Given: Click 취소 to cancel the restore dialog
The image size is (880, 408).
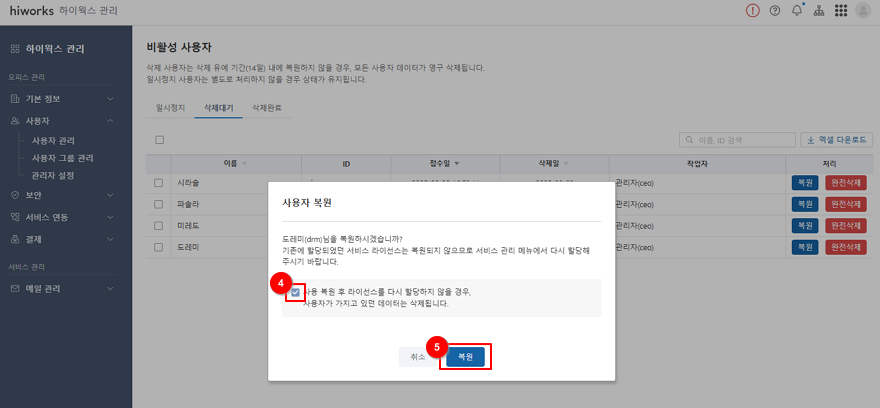Looking at the screenshot, I should coord(417,356).
